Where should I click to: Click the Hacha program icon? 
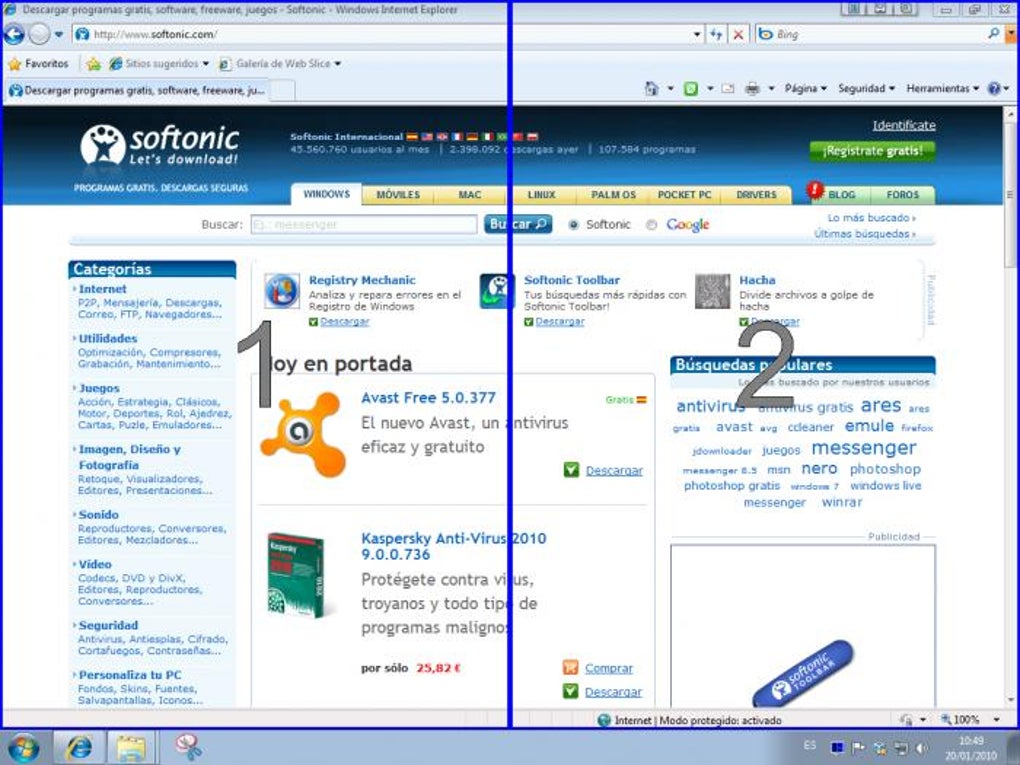pyautogui.click(x=712, y=291)
